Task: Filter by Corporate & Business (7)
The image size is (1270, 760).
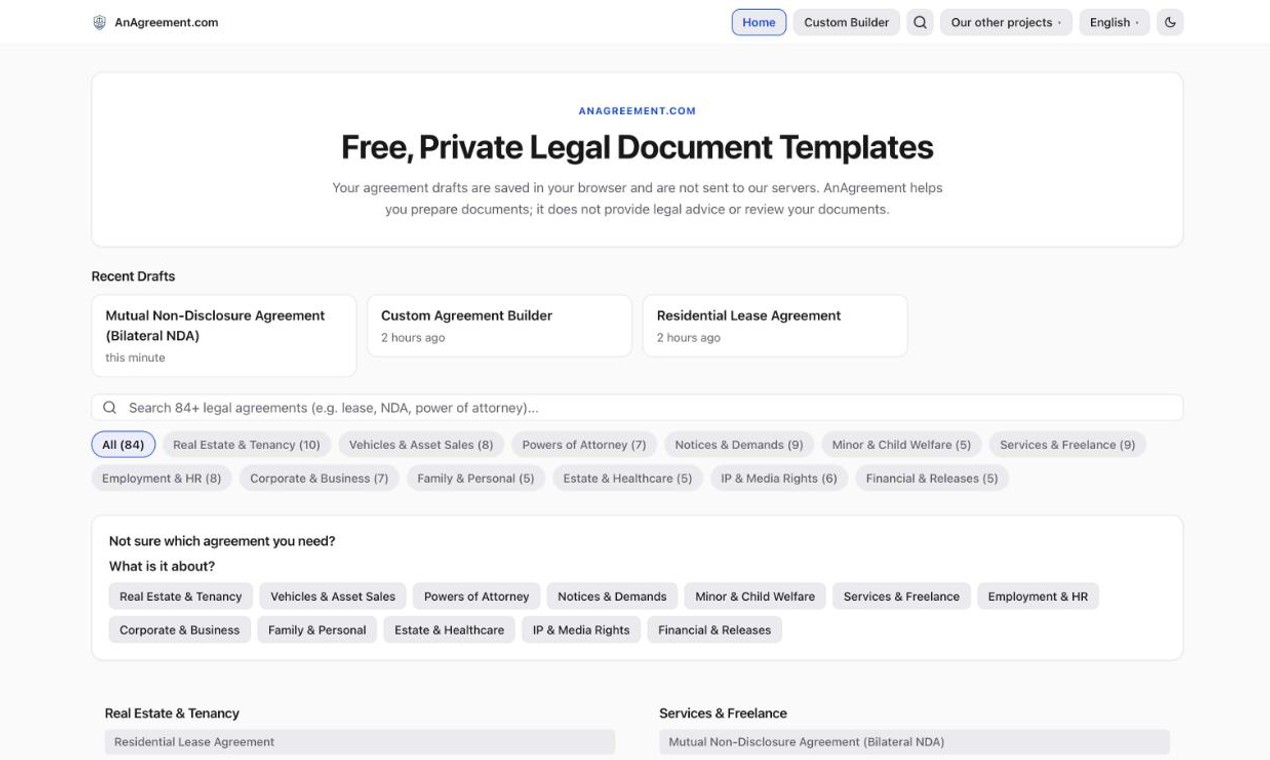Action: click(x=319, y=479)
